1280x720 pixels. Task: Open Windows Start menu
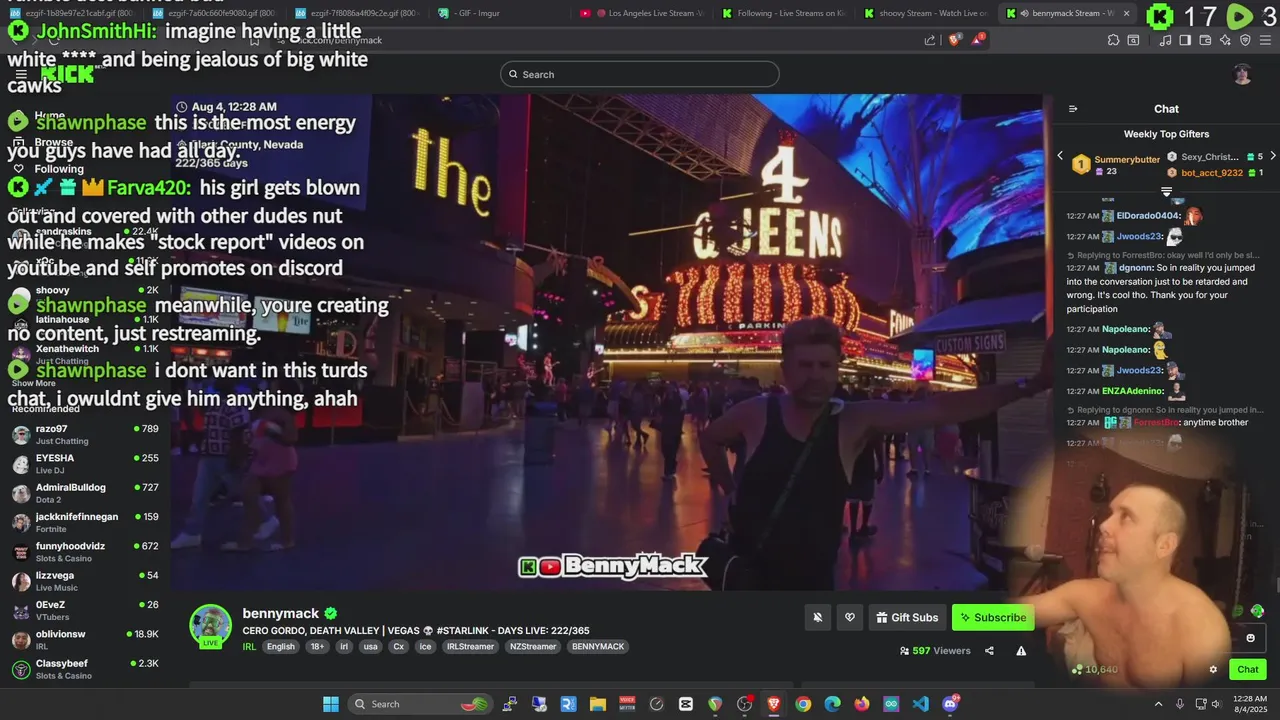click(x=330, y=704)
